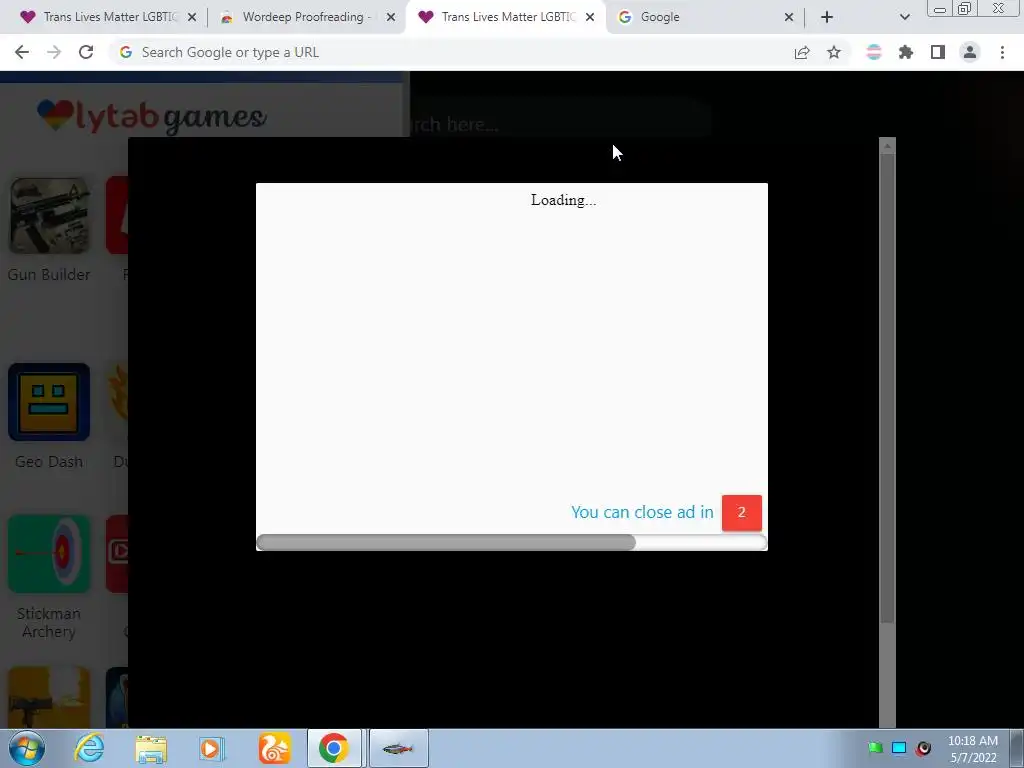This screenshot has width=1024, height=768.
Task: Click the overlay vertical scrollbar thumb
Action: [887, 389]
